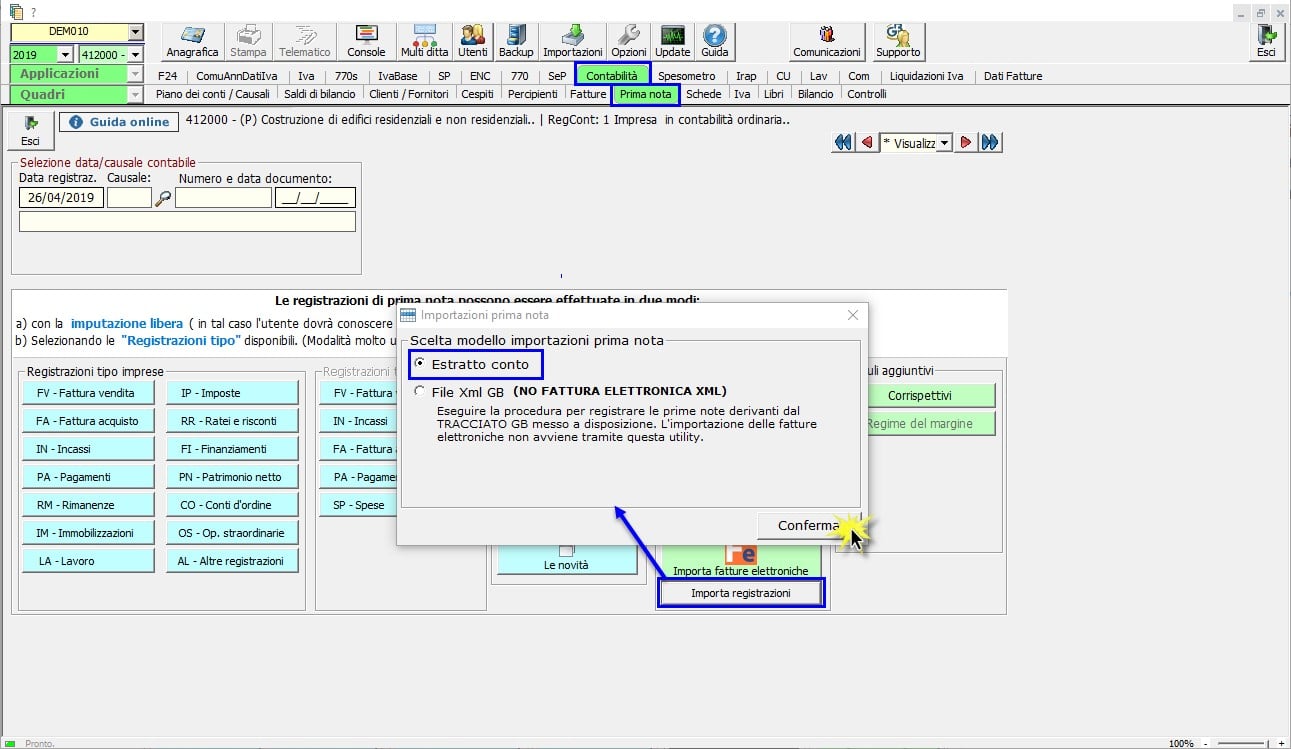Open the Prima nota tab
This screenshot has width=1291, height=749.
pos(645,94)
